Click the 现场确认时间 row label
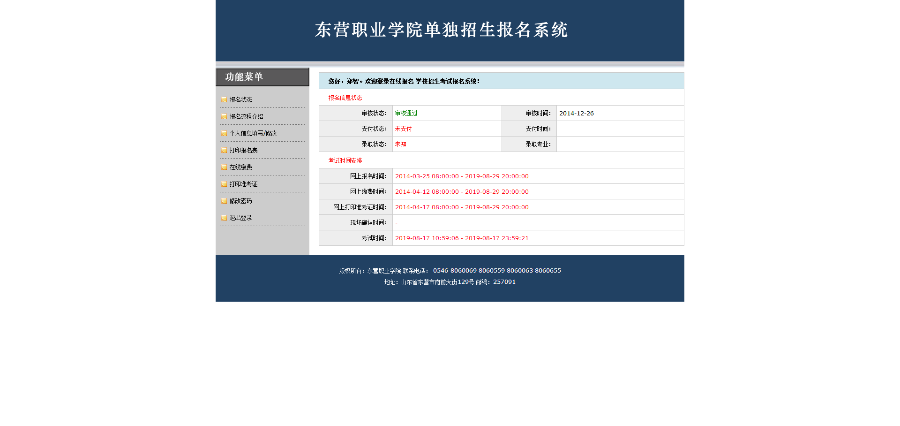Viewport: 900px width, 426px height. pos(368,223)
